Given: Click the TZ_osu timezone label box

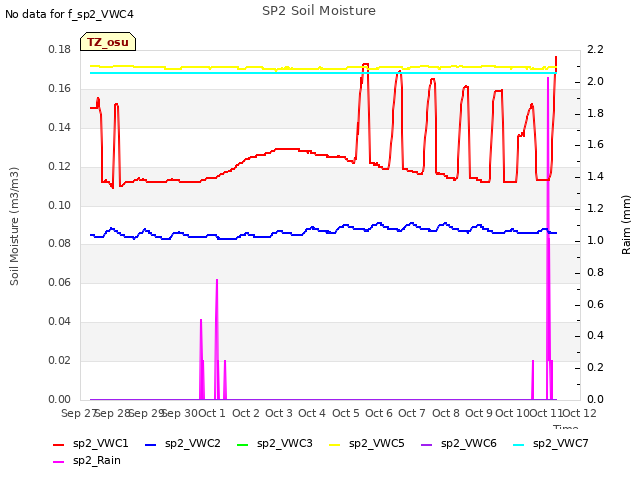Looking at the screenshot, I should [x=108, y=42].
